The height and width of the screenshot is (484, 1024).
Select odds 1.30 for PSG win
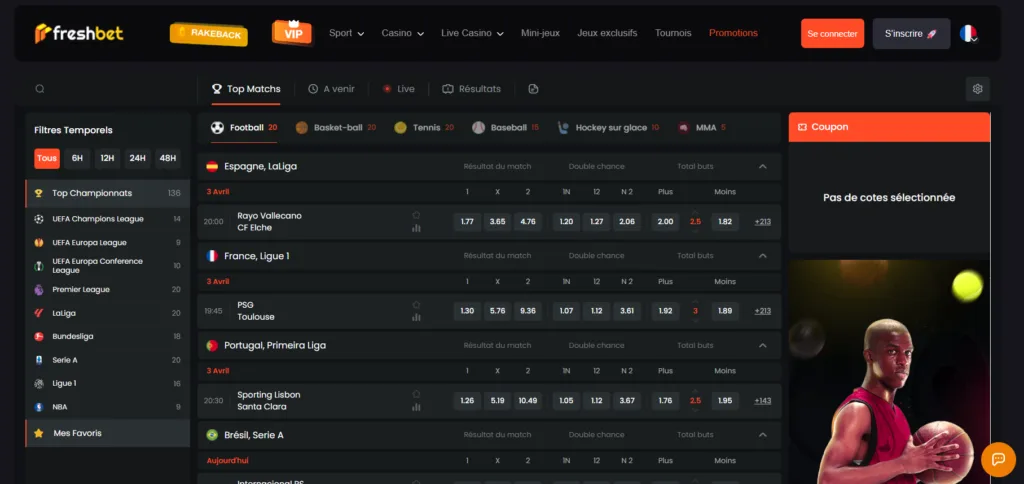(x=467, y=311)
